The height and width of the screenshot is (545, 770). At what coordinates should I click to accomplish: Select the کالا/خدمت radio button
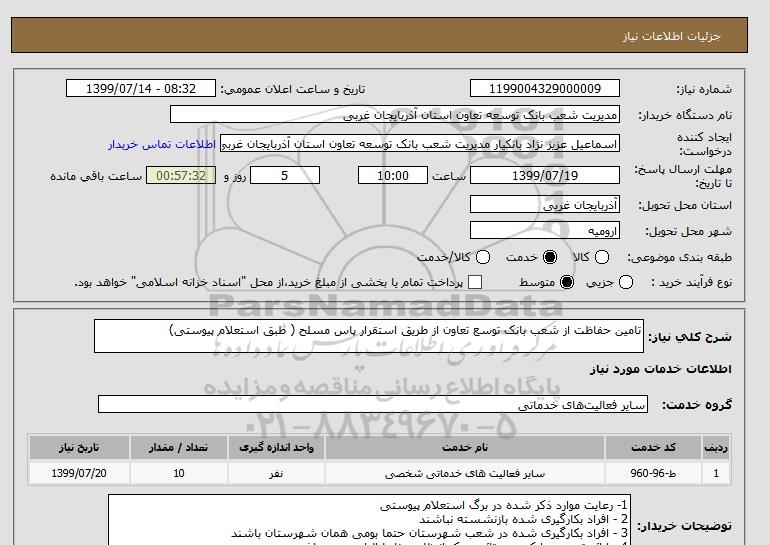(x=483, y=257)
